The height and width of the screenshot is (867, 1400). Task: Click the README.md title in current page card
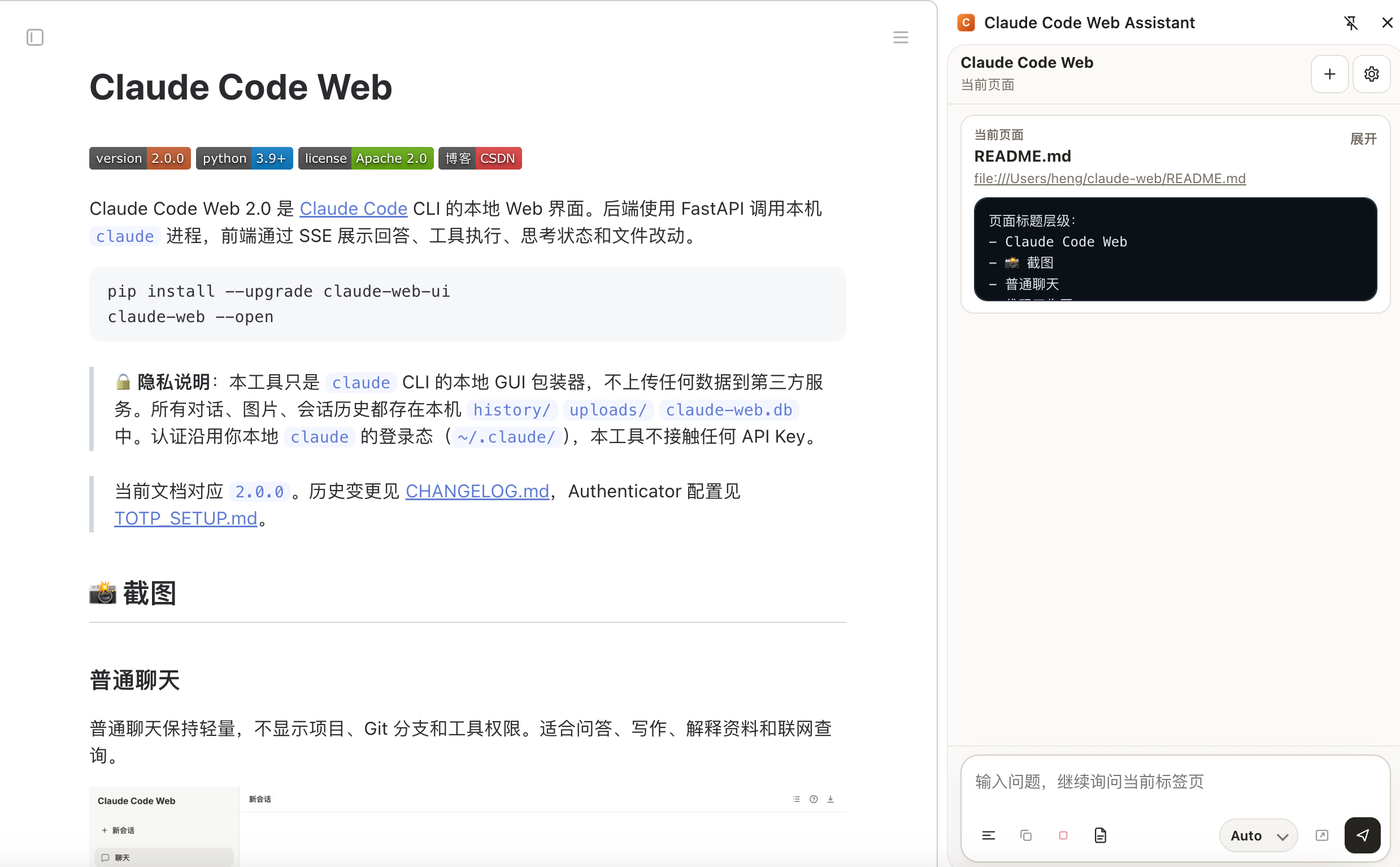click(x=1023, y=156)
